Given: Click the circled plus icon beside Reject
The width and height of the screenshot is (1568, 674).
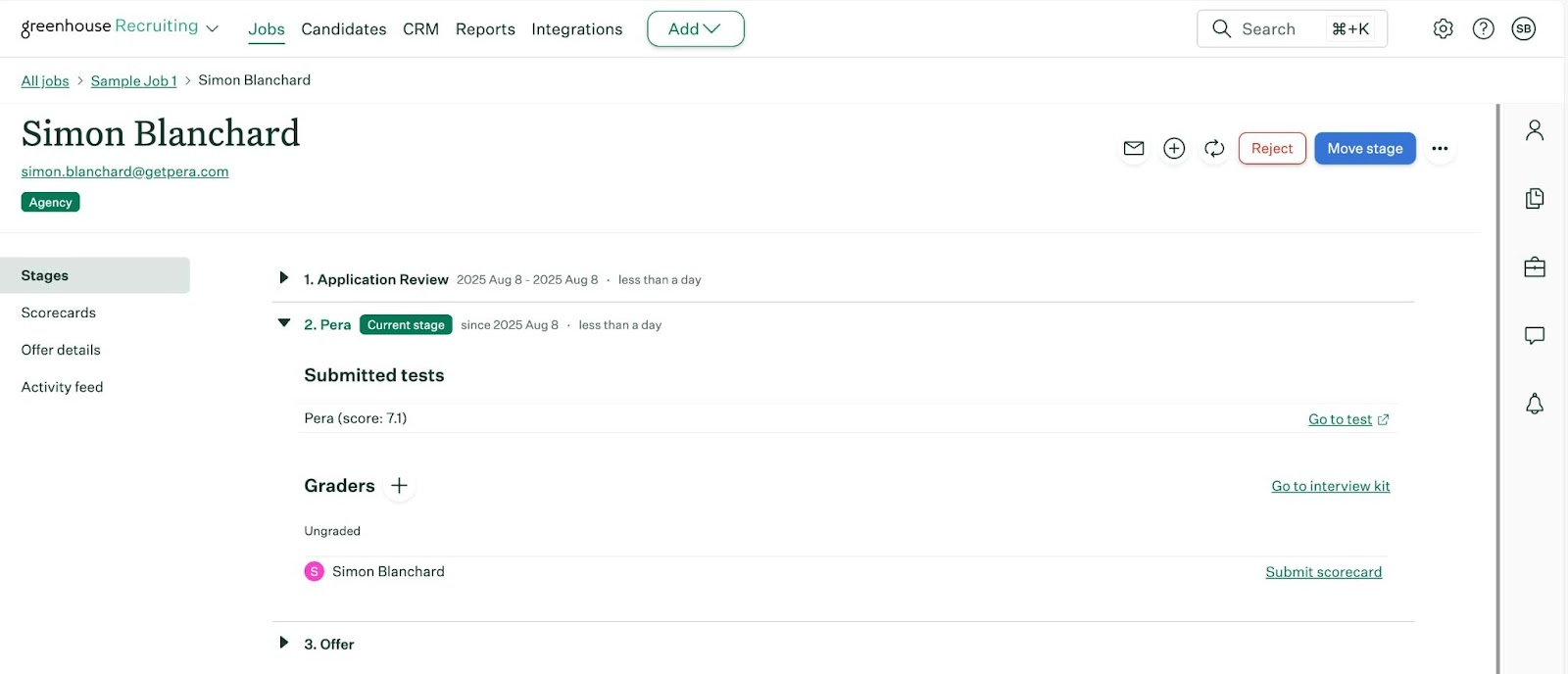Looking at the screenshot, I should pos(1174,148).
